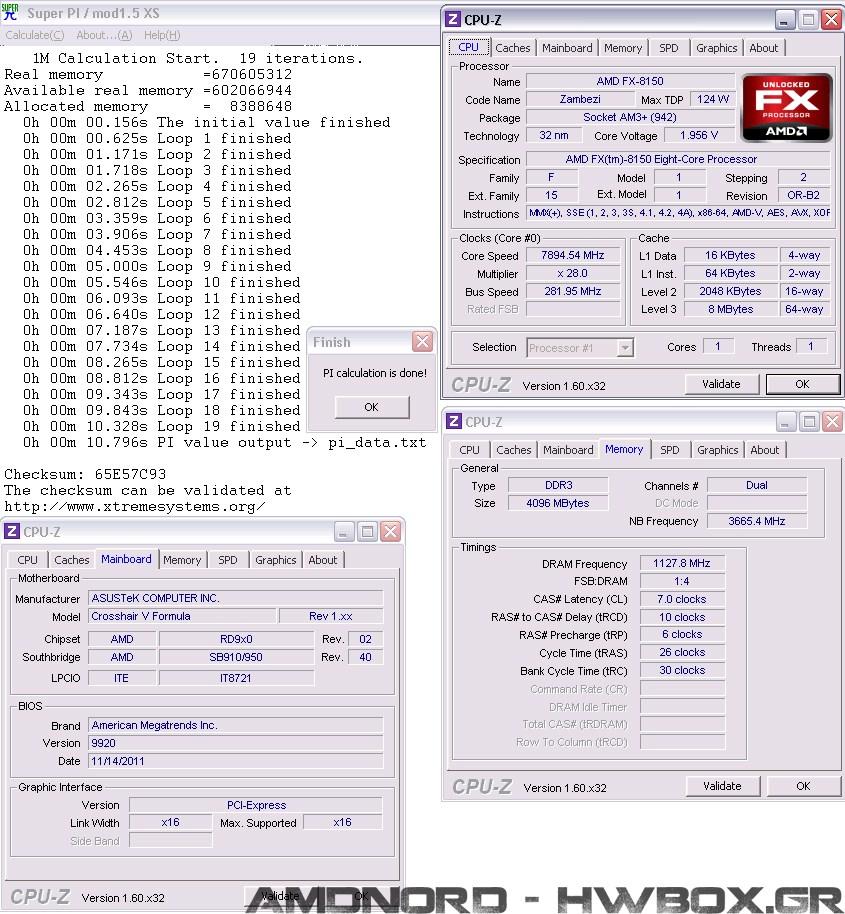Click the NB Frequency value 3665.4 MHz

click(x=756, y=521)
